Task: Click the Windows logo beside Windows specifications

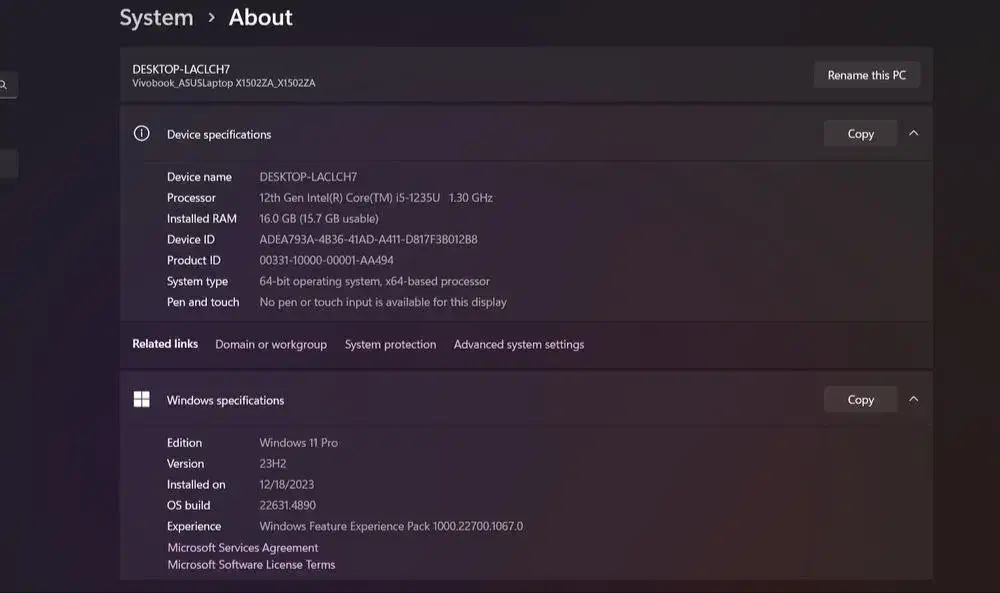Action: 142,400
